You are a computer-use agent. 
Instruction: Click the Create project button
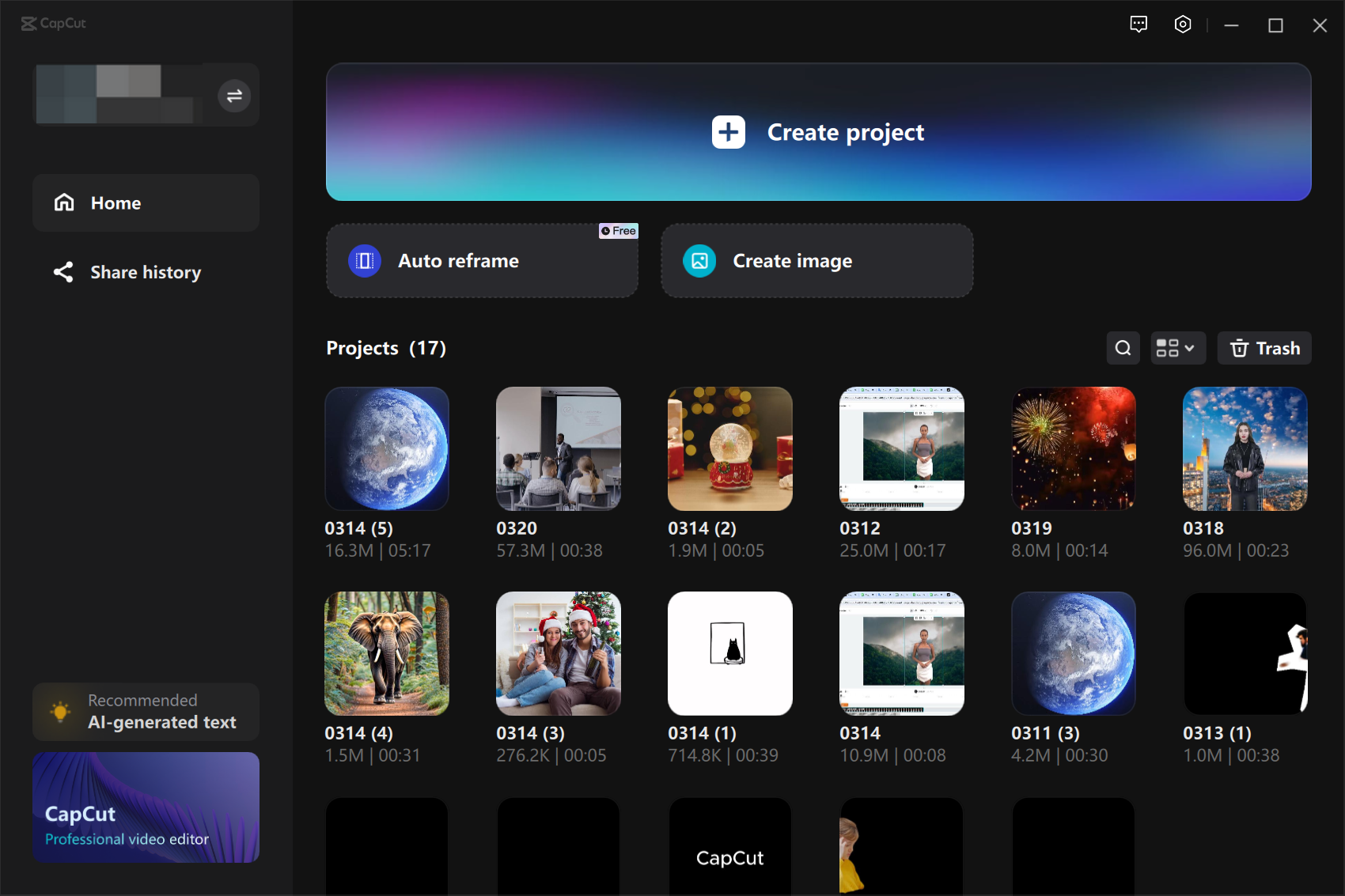[817, 132]
